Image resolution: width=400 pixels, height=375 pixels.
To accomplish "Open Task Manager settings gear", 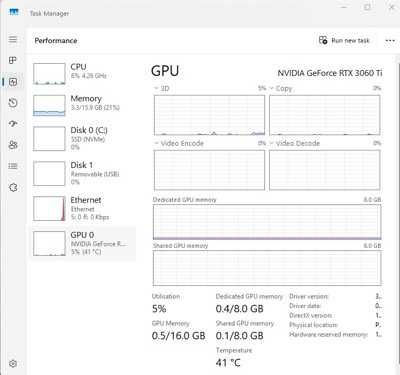I will [13, 364].
